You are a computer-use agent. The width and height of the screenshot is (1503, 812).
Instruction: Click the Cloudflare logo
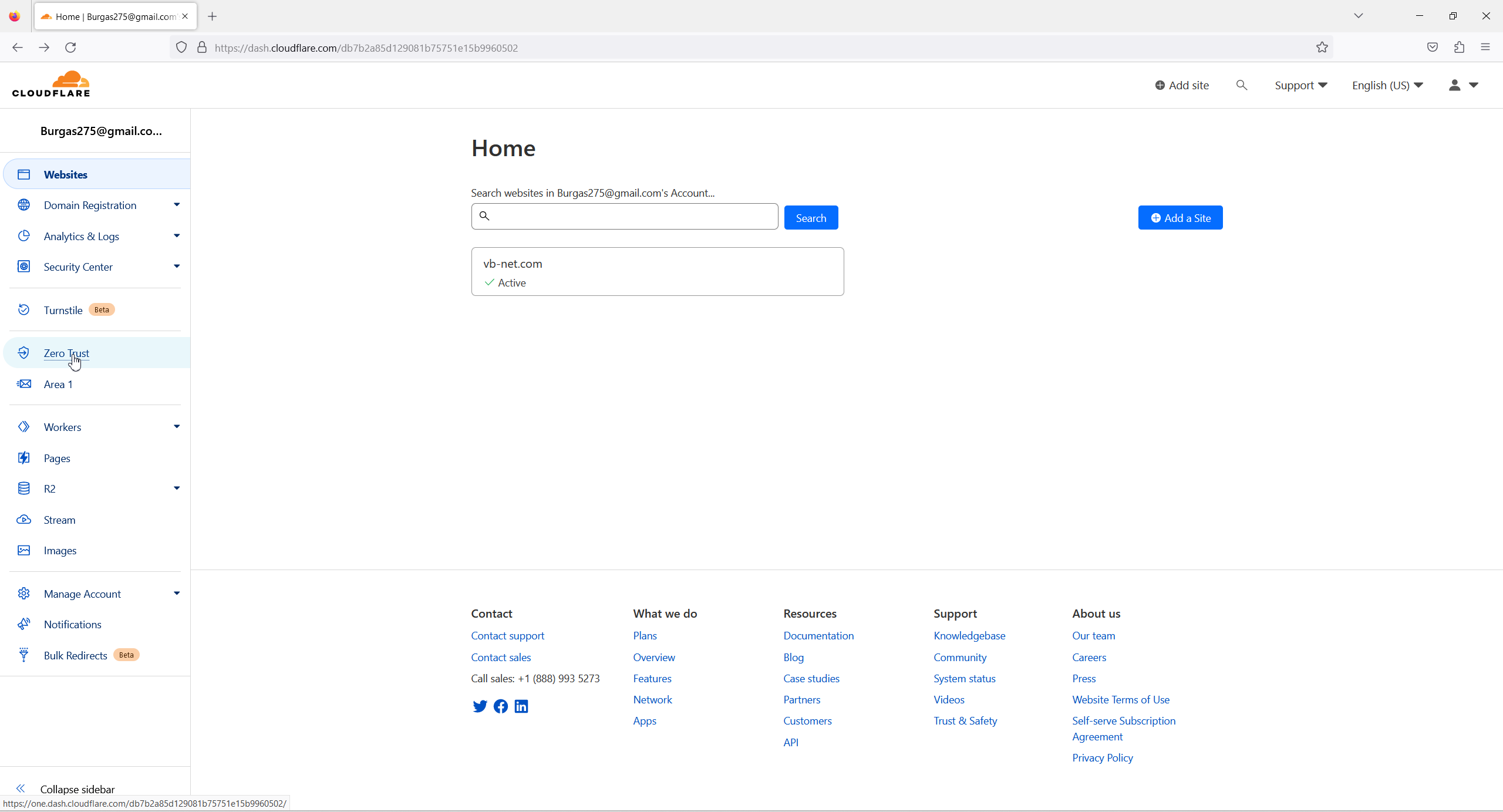(51, 84)
